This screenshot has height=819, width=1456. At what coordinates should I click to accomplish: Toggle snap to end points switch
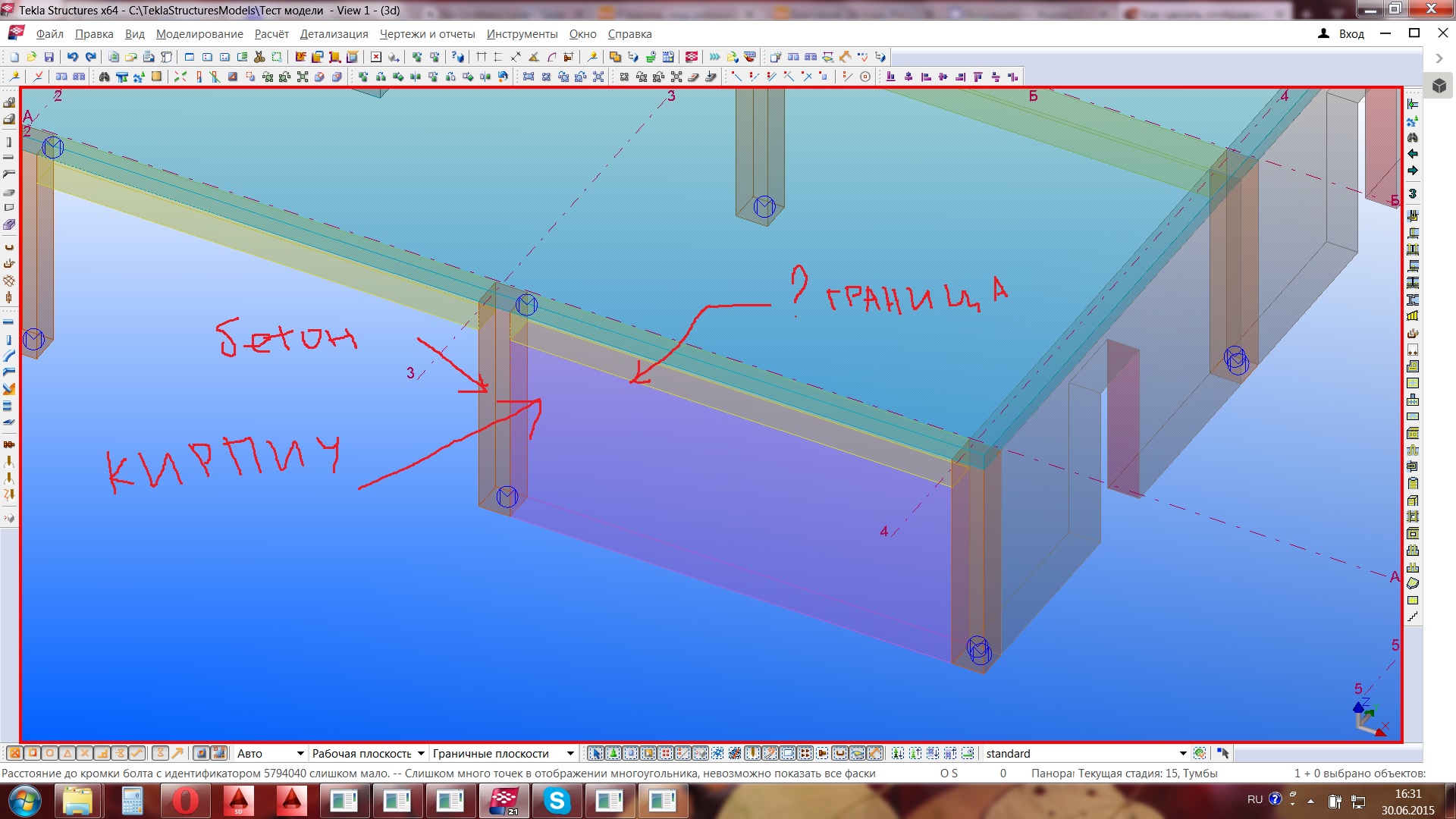33,753
